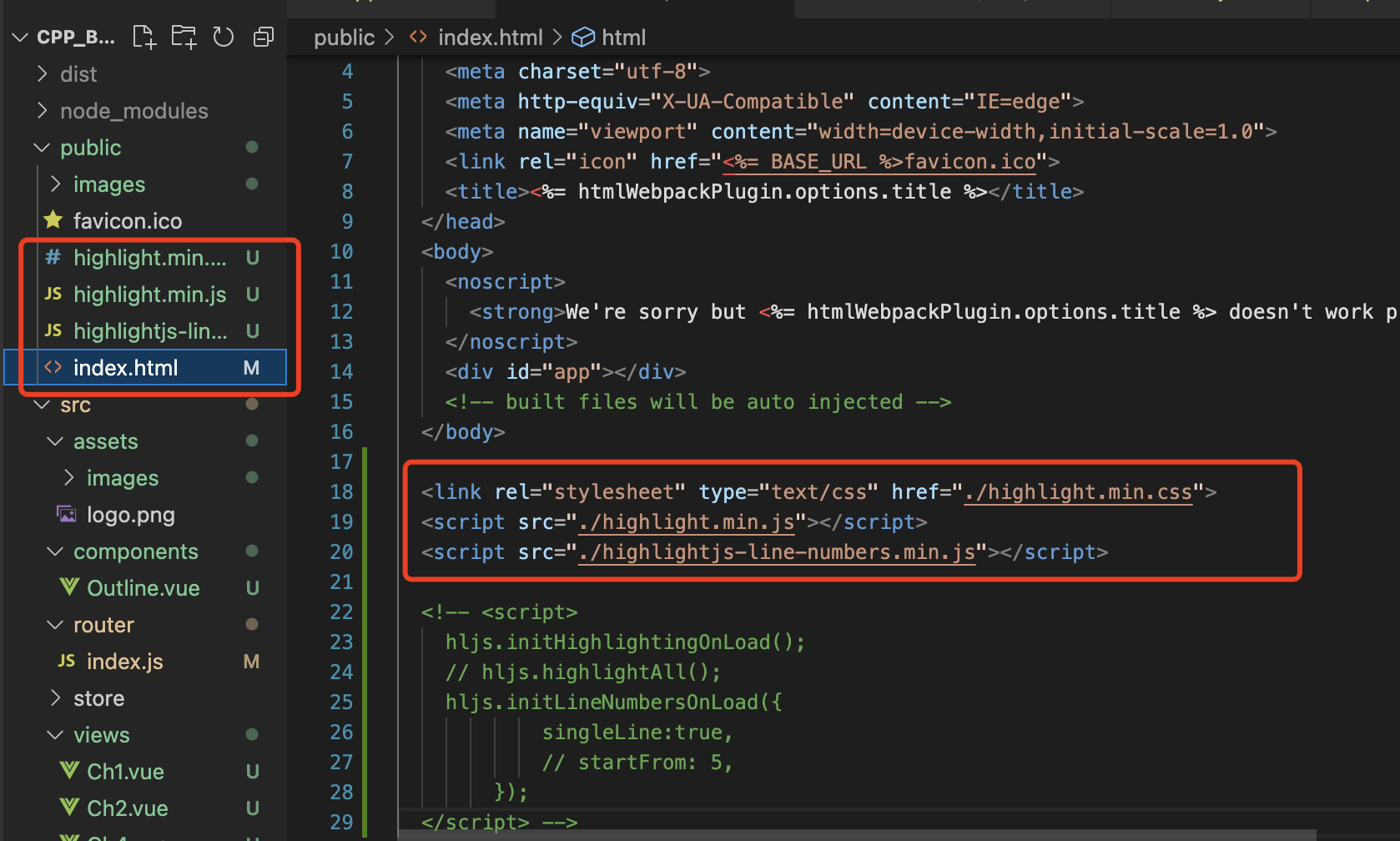Place cursor on the div id="app" line

click(x=566, y=372)
